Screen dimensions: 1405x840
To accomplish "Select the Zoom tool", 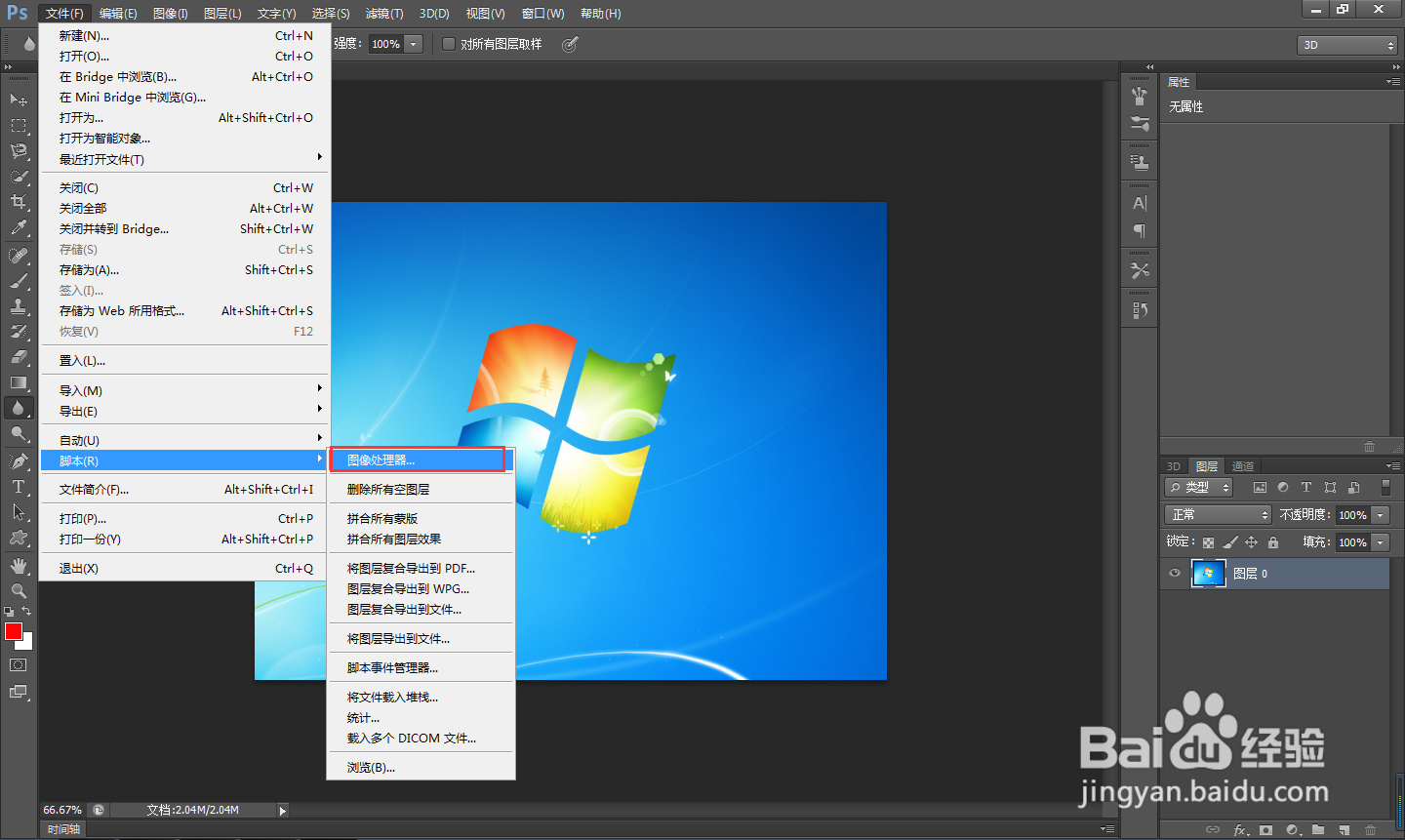I will pos(19,591).
